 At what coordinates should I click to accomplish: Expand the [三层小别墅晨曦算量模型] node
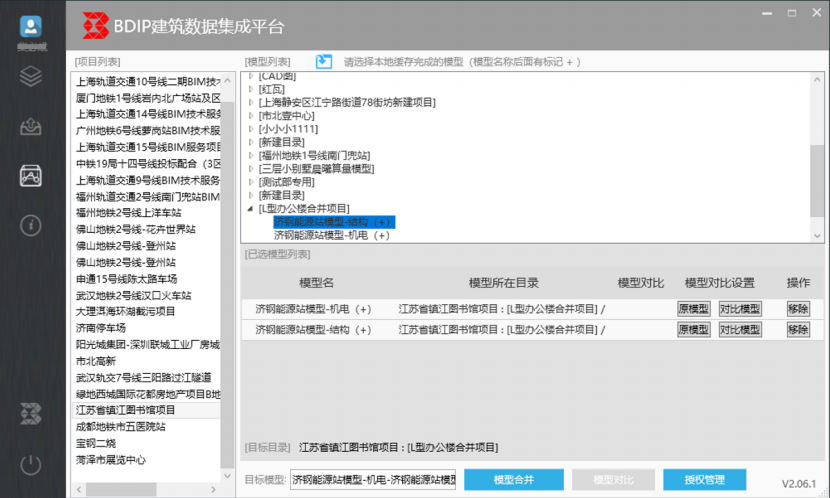251,169
